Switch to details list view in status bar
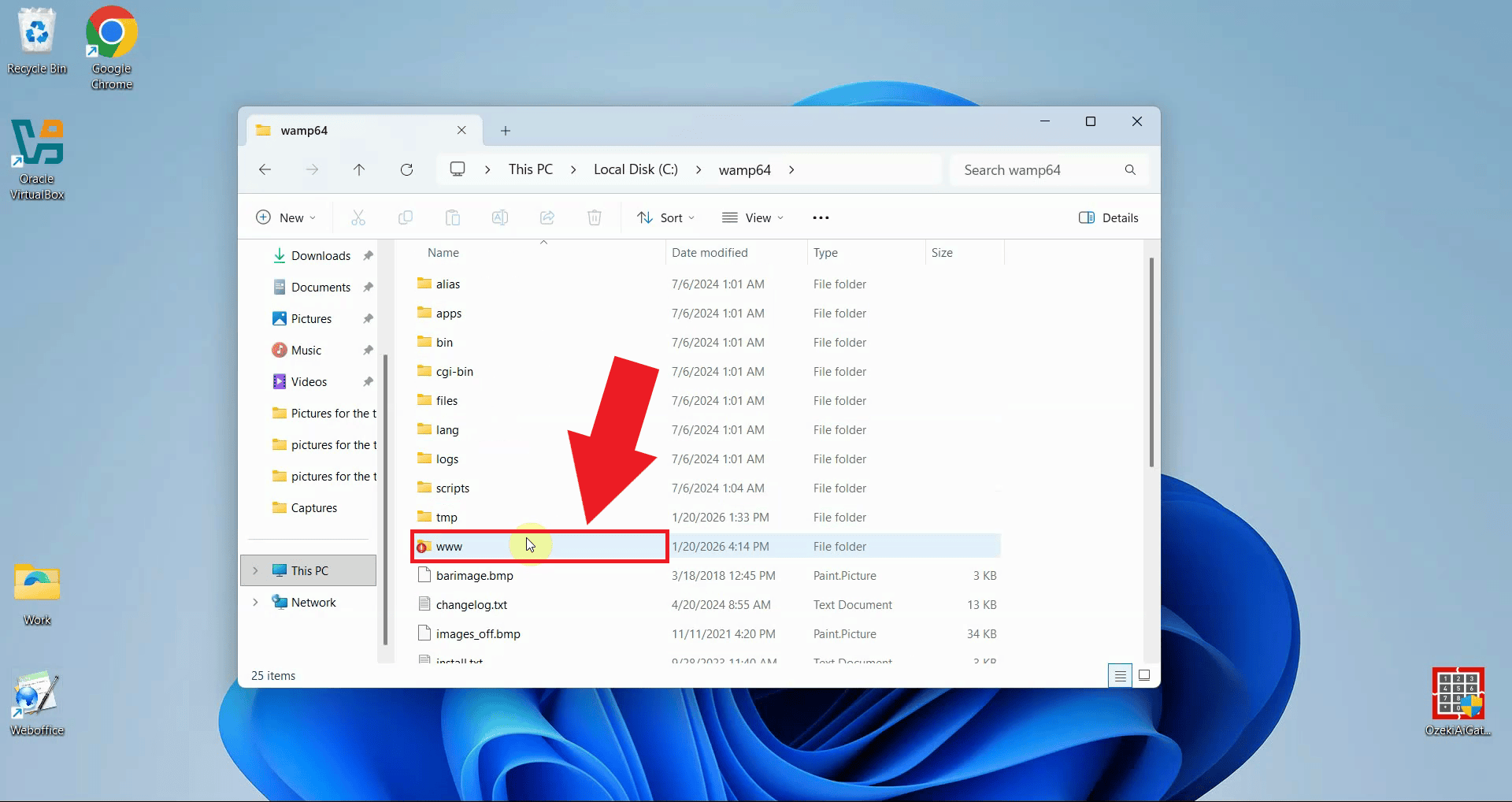The height and width of the screenshot is (802, 1512). 1120,675
